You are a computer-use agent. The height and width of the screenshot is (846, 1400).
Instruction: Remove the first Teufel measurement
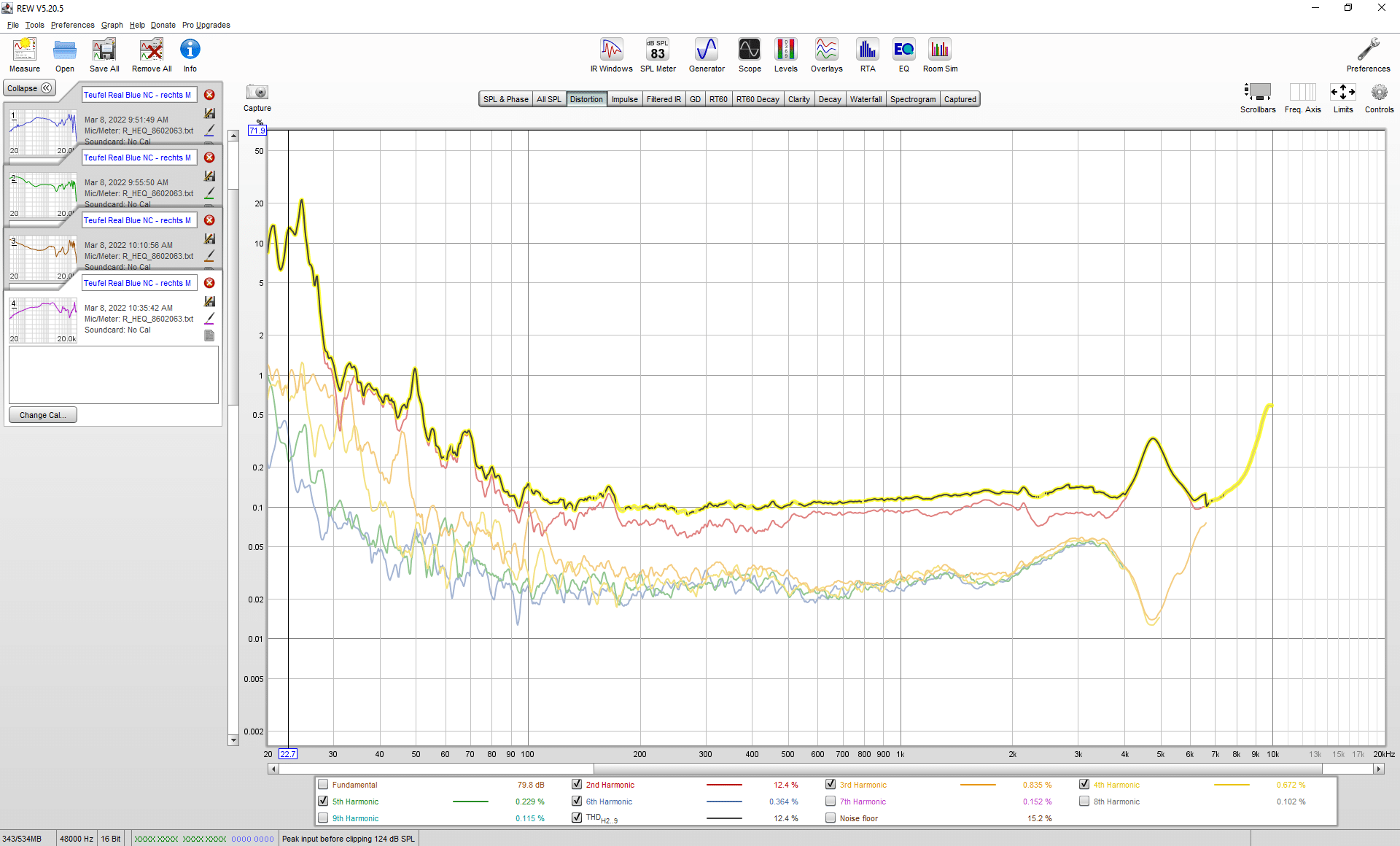209,95
